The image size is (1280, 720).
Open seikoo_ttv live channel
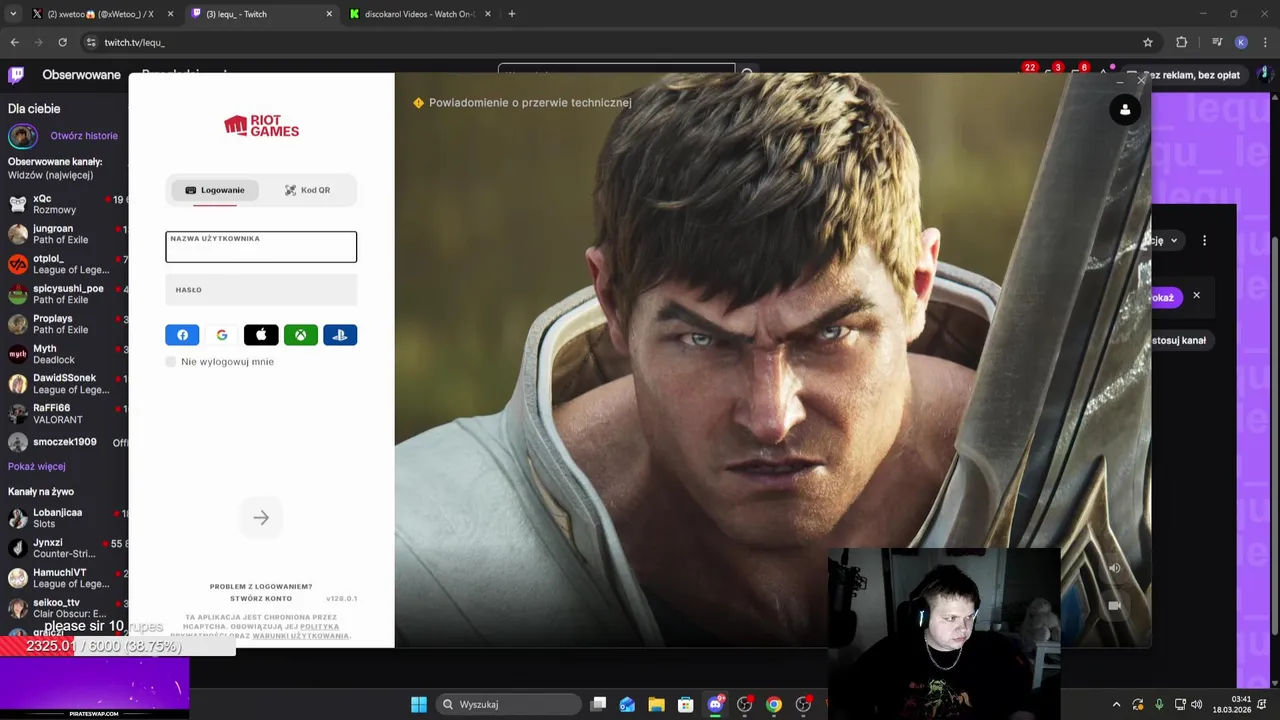(65, 608)
